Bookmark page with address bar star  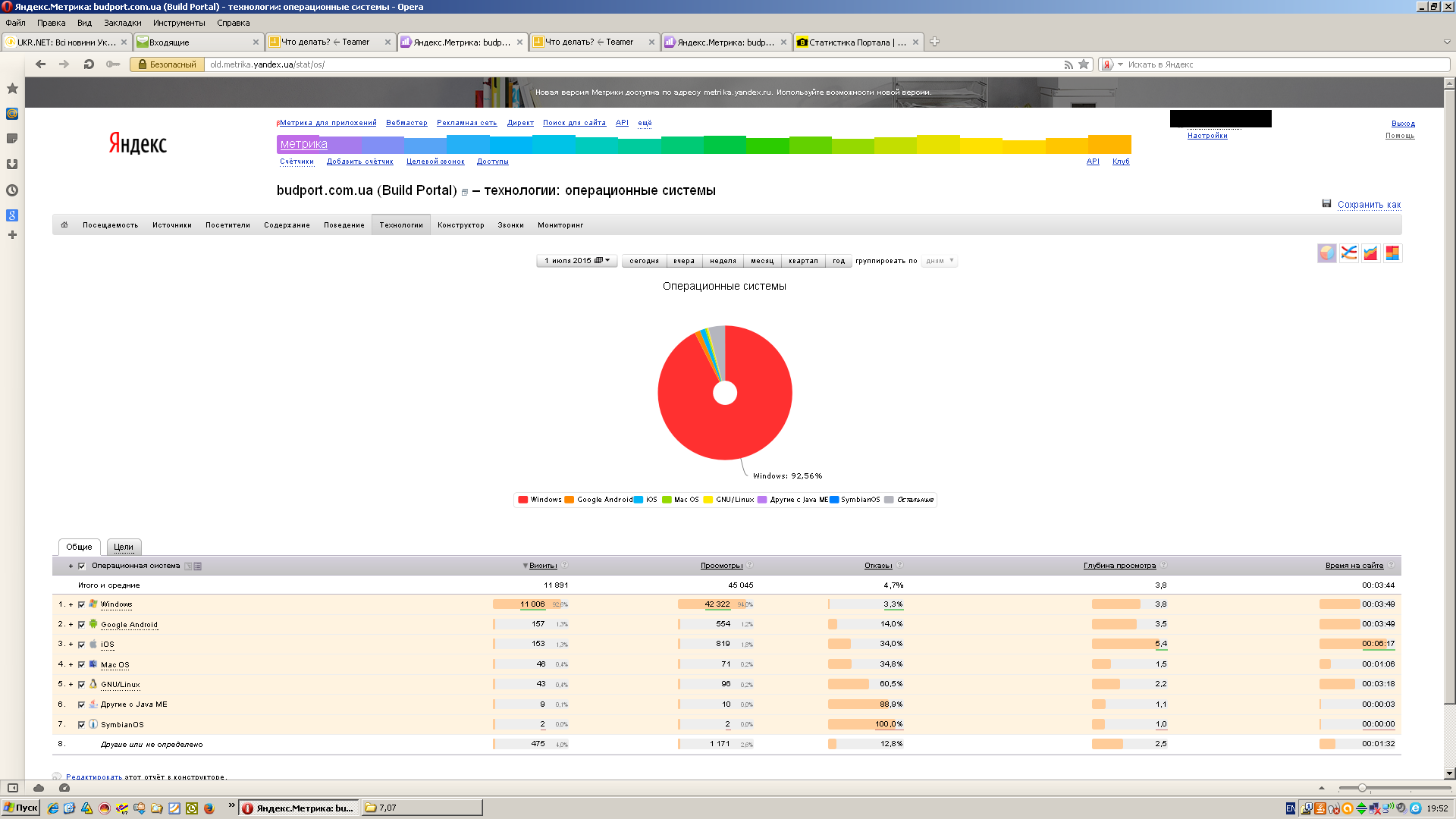[1084, 64]
